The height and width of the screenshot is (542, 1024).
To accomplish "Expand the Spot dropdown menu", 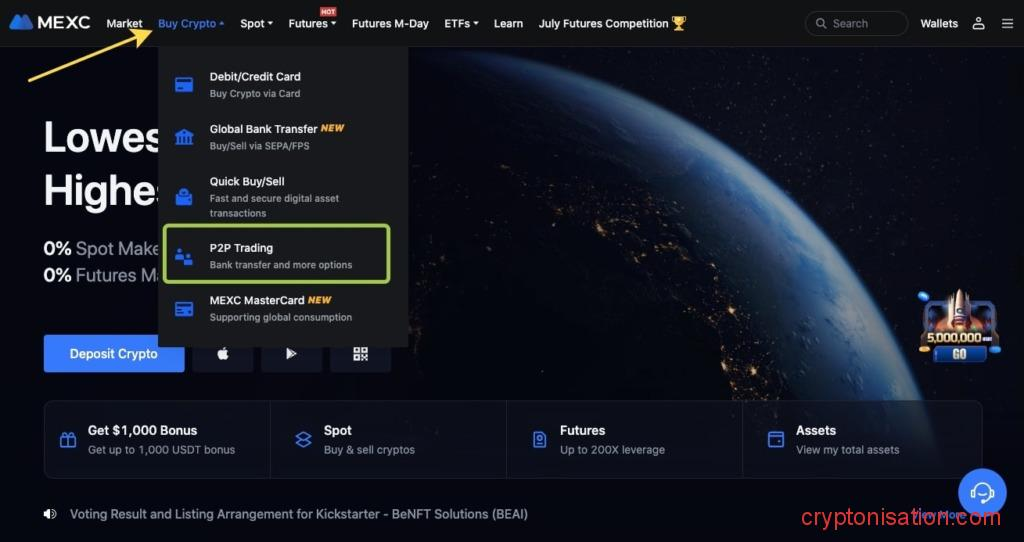I will tap(256, 23).
